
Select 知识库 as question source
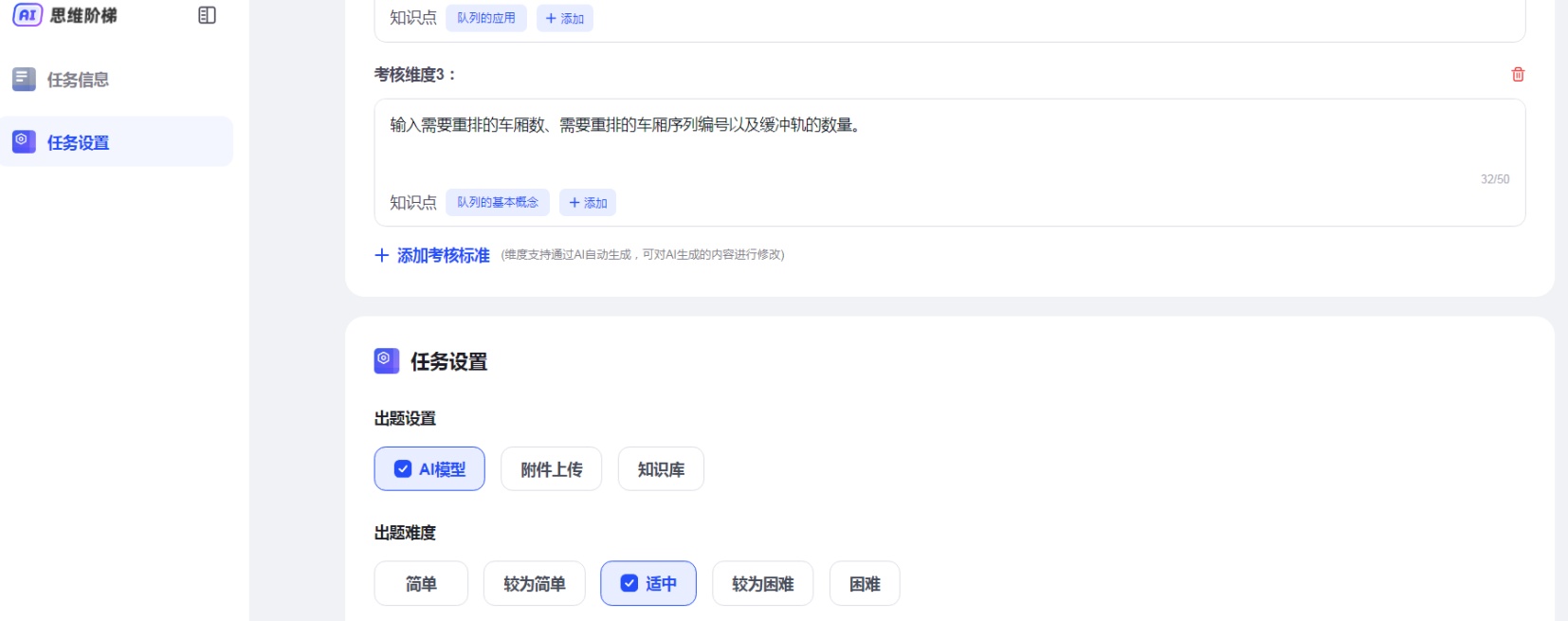click(x=661, y=469)
